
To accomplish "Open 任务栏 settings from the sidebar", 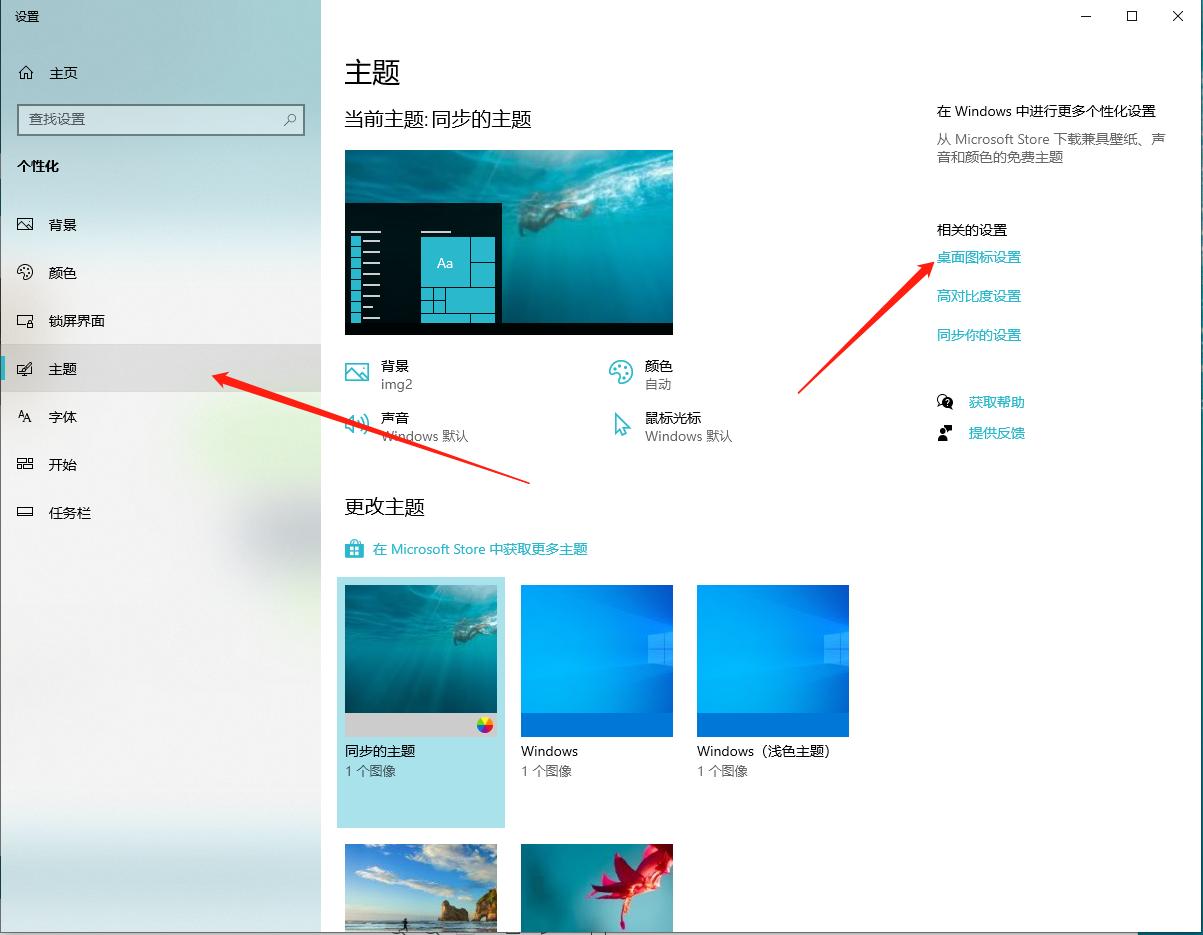I will [x=70, y=512].
